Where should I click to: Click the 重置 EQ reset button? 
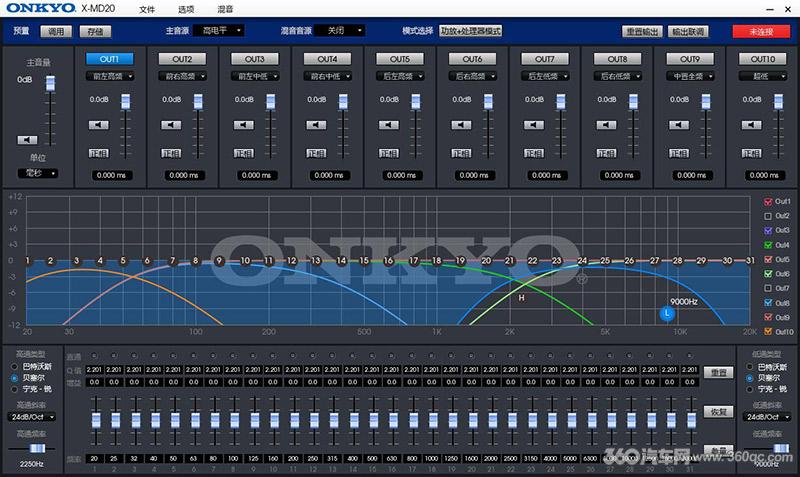718,373
